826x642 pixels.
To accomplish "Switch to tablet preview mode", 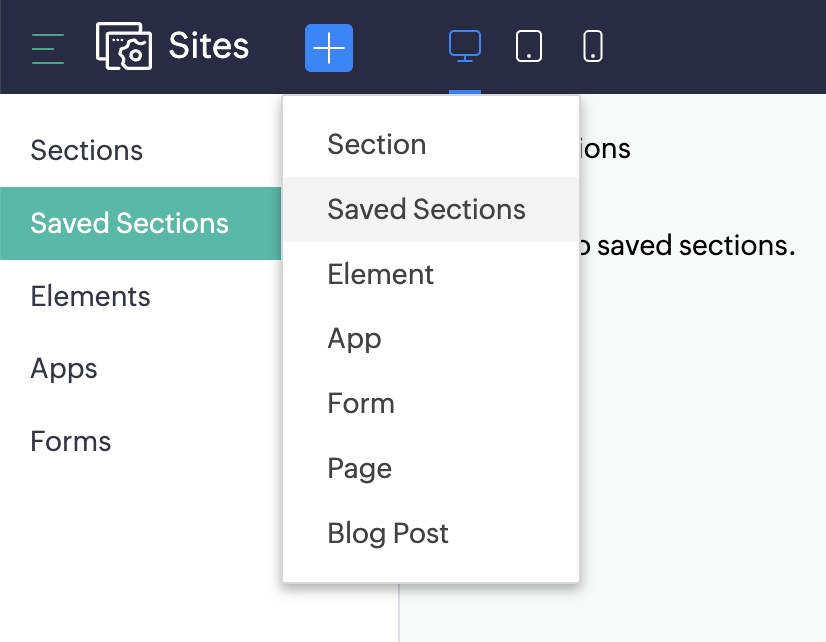I will click(529, 46).
